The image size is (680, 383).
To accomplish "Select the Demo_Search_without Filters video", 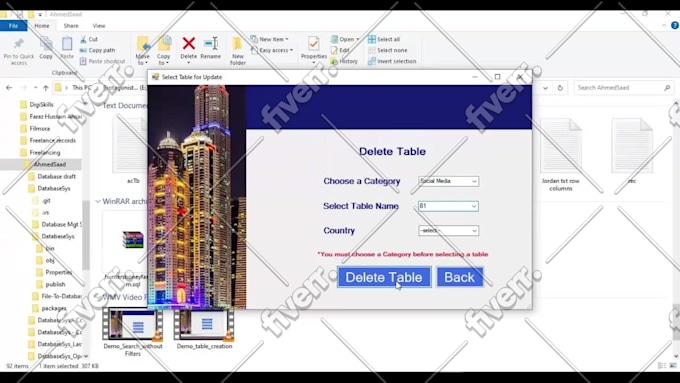I will click(x=133, y=332).
